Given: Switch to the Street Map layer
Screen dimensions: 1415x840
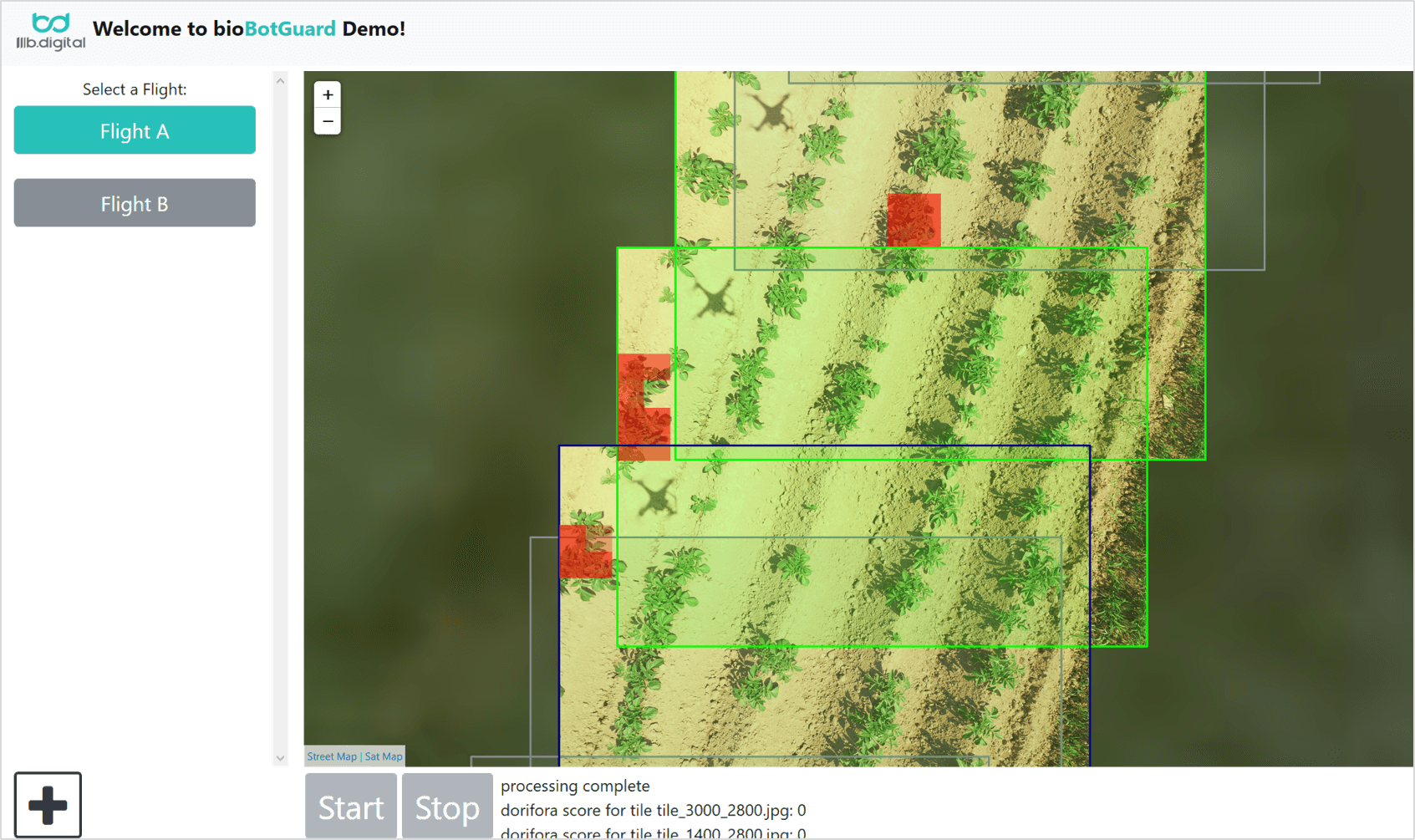Looking at the screenshot, I should tap(332, 756).
